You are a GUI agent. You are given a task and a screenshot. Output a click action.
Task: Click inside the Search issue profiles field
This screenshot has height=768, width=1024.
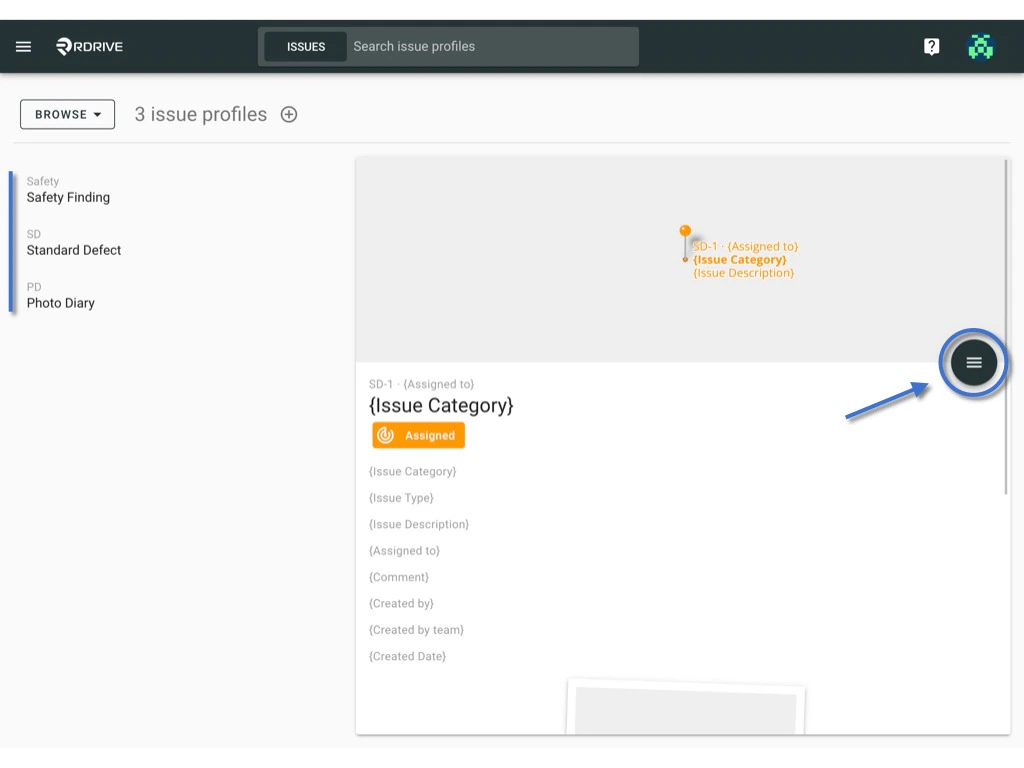point(490,46)
